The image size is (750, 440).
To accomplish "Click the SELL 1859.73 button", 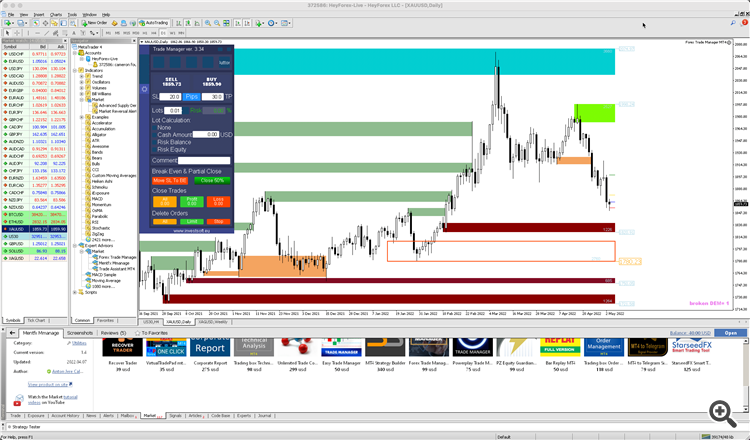I will click(x=171, y=81).
